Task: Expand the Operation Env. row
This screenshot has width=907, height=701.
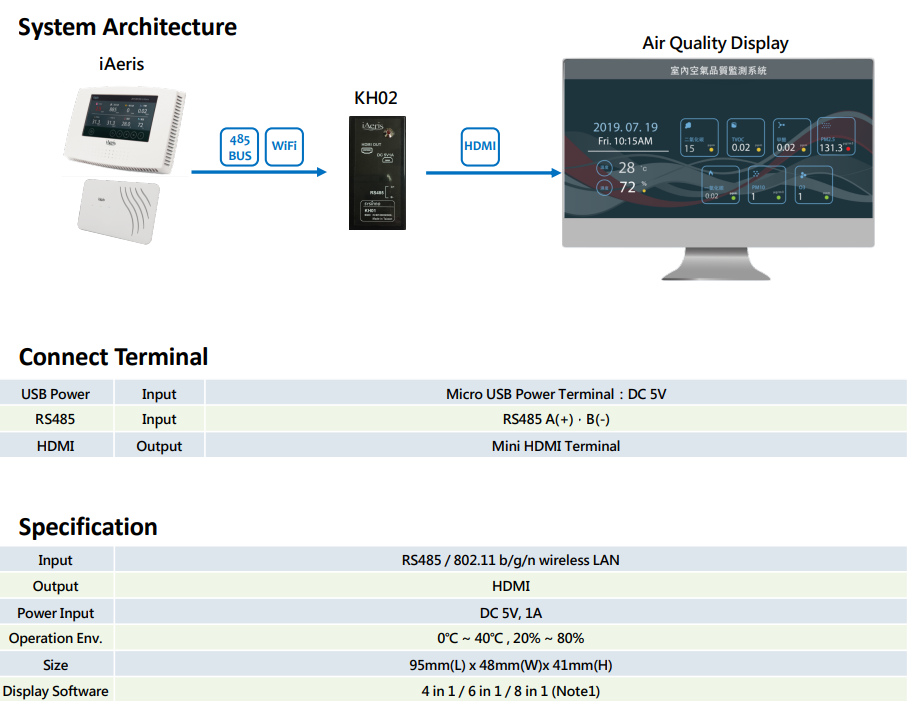Action: point(56,638)
